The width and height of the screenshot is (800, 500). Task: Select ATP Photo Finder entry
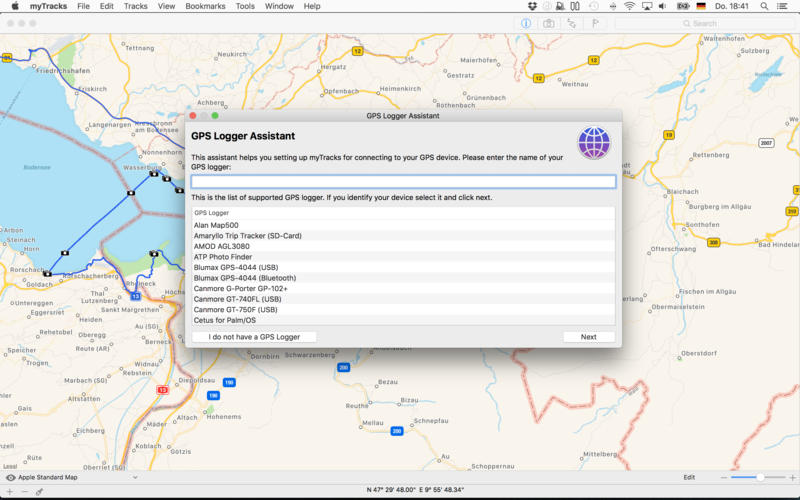click(x=403, y=257)
